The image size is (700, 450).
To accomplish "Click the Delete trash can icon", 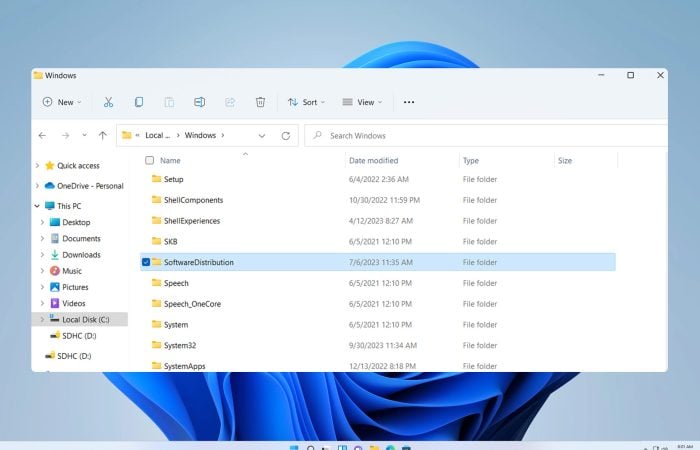I will pos(260,102).
